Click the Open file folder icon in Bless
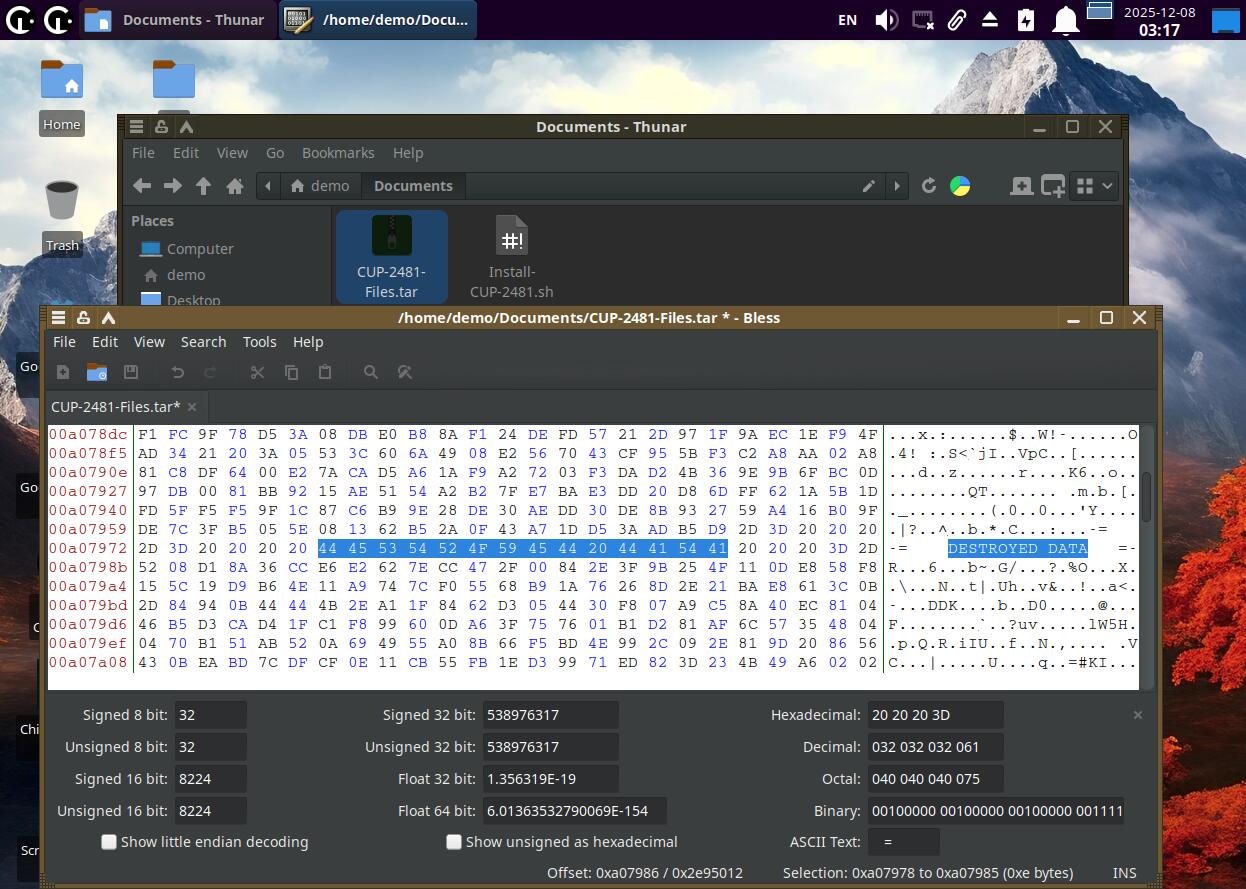 [97, 372]
